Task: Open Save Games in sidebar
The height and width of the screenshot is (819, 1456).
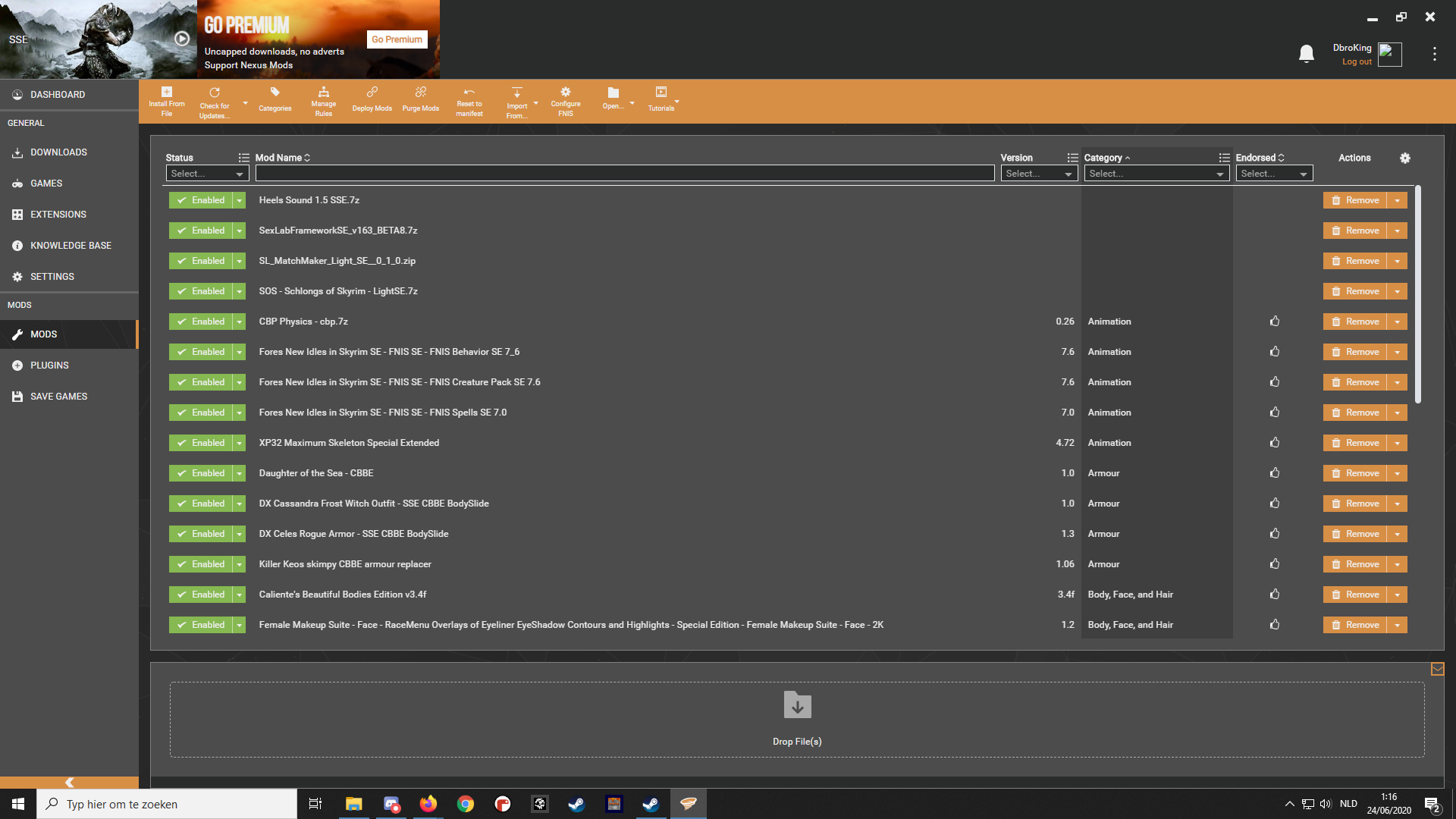Action: (x=69, y=397)
